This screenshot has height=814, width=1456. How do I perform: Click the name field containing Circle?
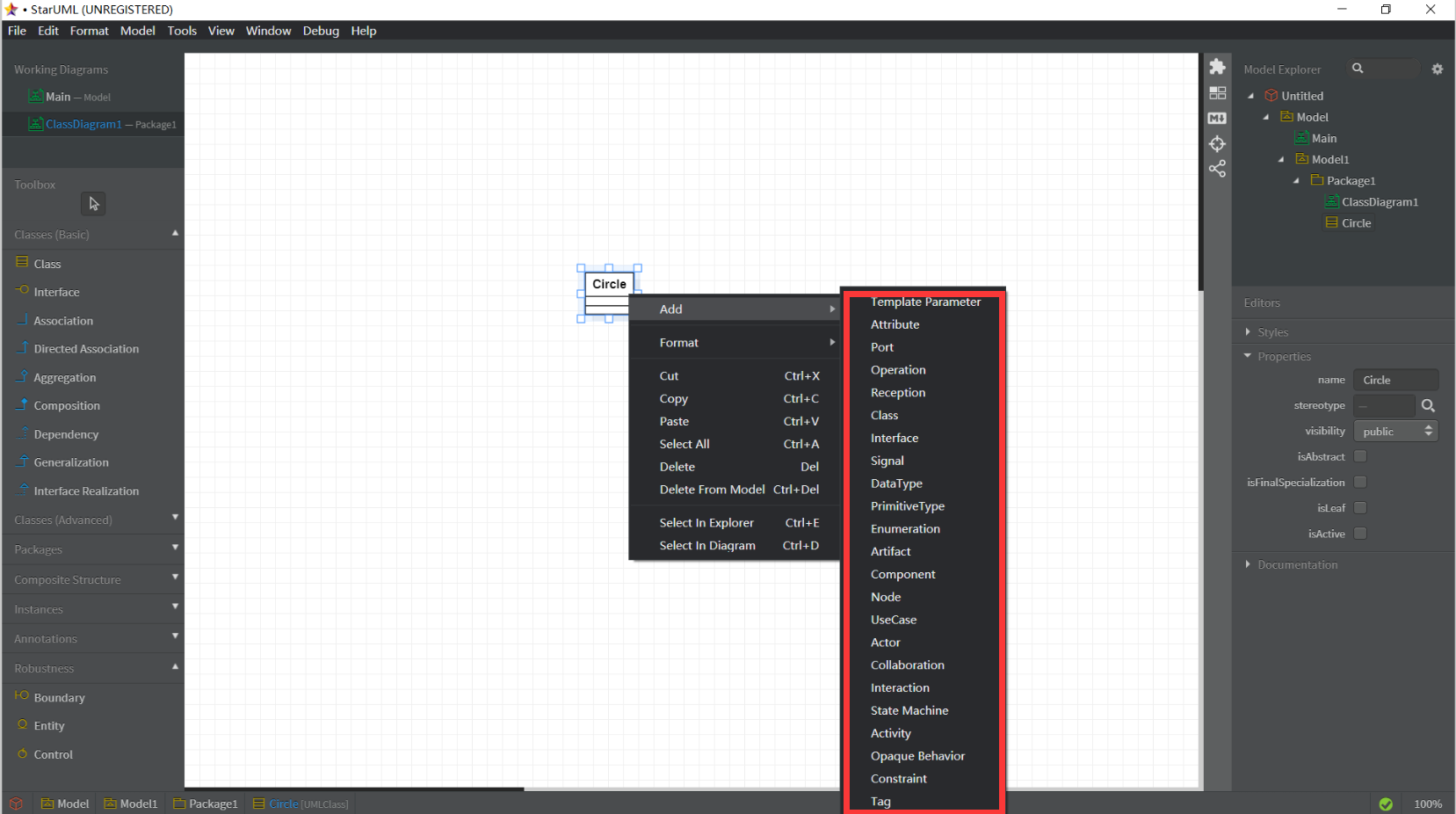[x=1395, y=380]
